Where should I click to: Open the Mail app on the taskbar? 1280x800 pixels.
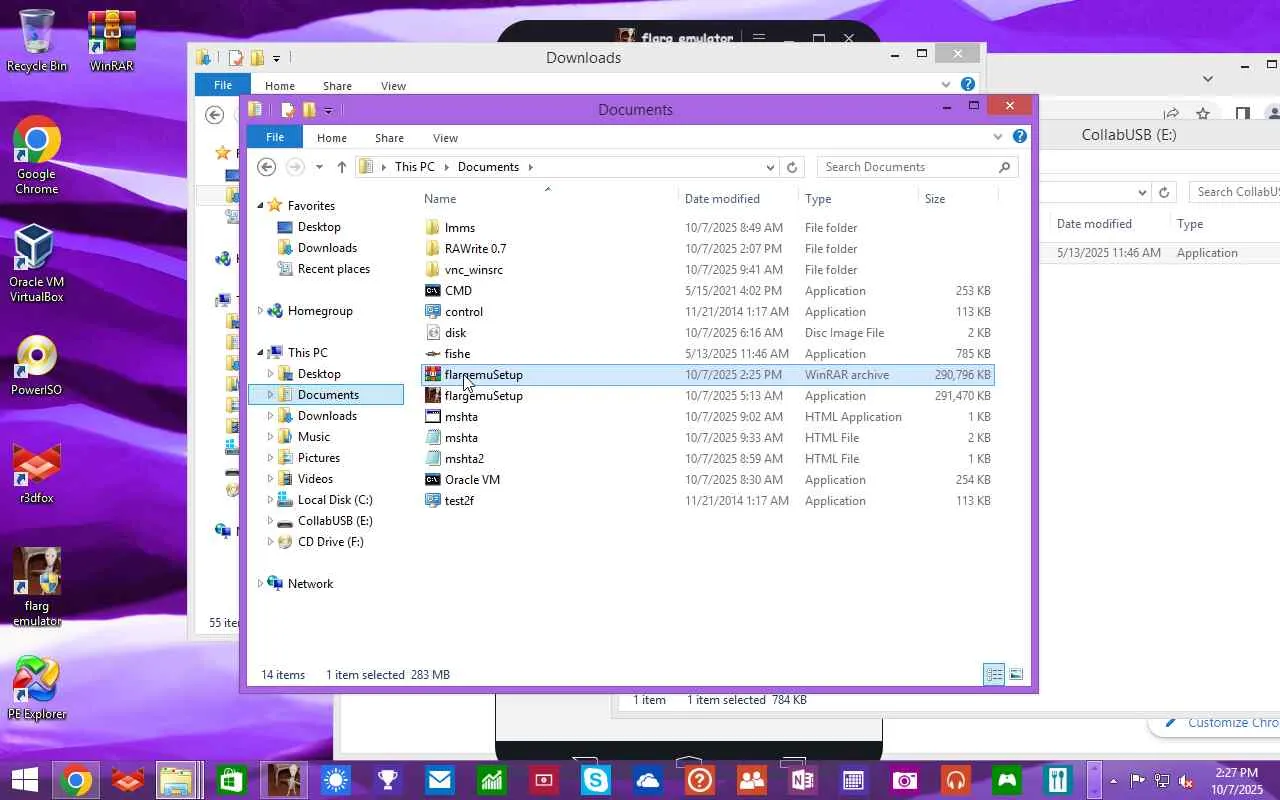pyautogui.click(x=440, y=780)
